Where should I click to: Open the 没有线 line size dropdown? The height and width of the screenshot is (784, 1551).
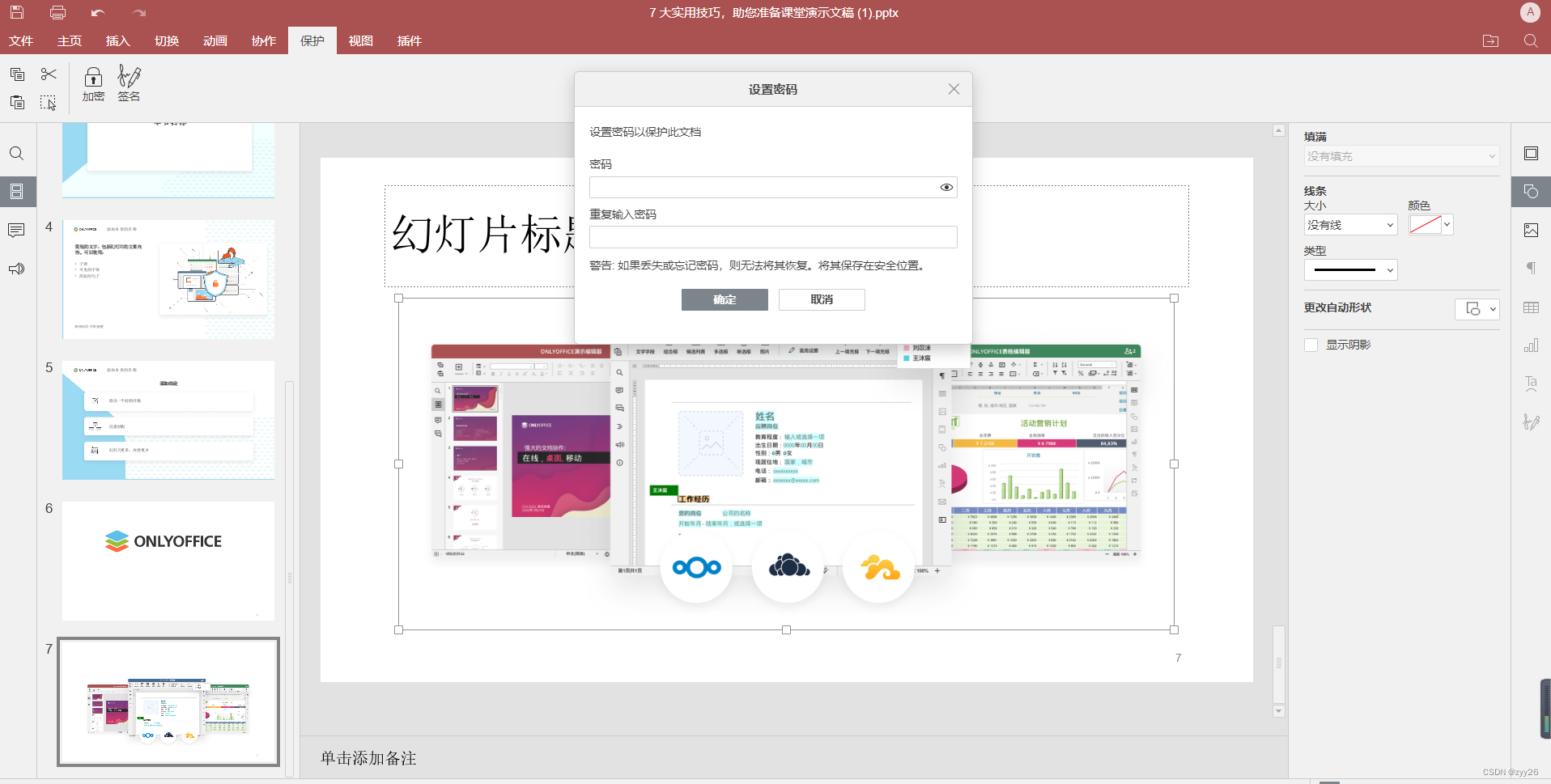[x=1350, y=224]
